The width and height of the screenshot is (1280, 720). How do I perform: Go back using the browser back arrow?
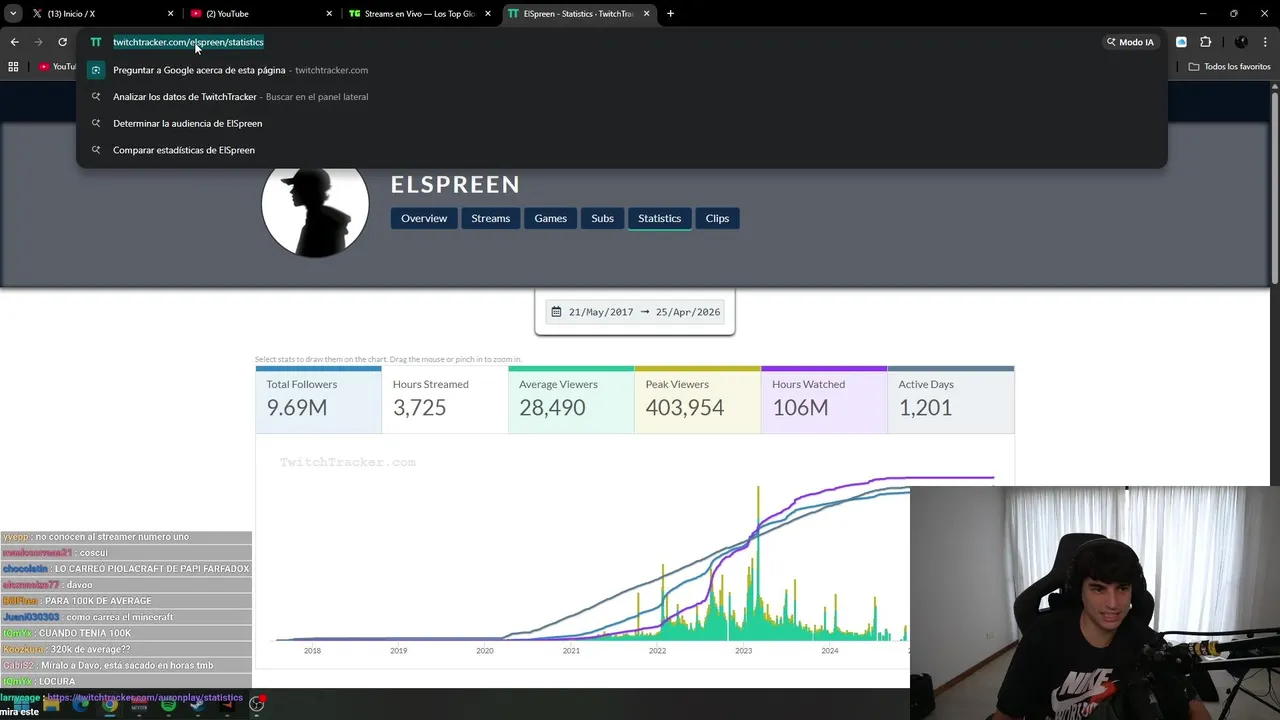pyautogui.click(x=14, y=42)
